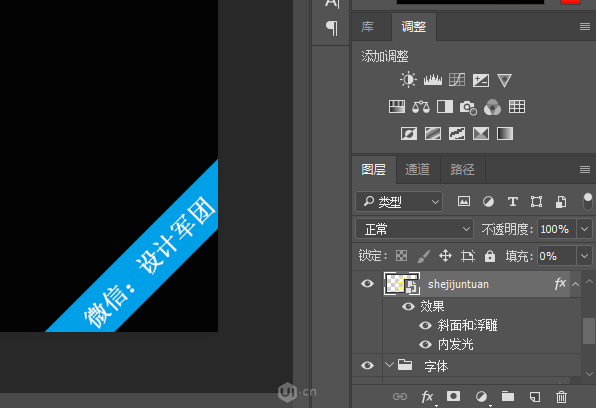This screenshot has height=408, width=596.
Task: Hide the shejijuntuan layer
Action: [x=367, y=284]
